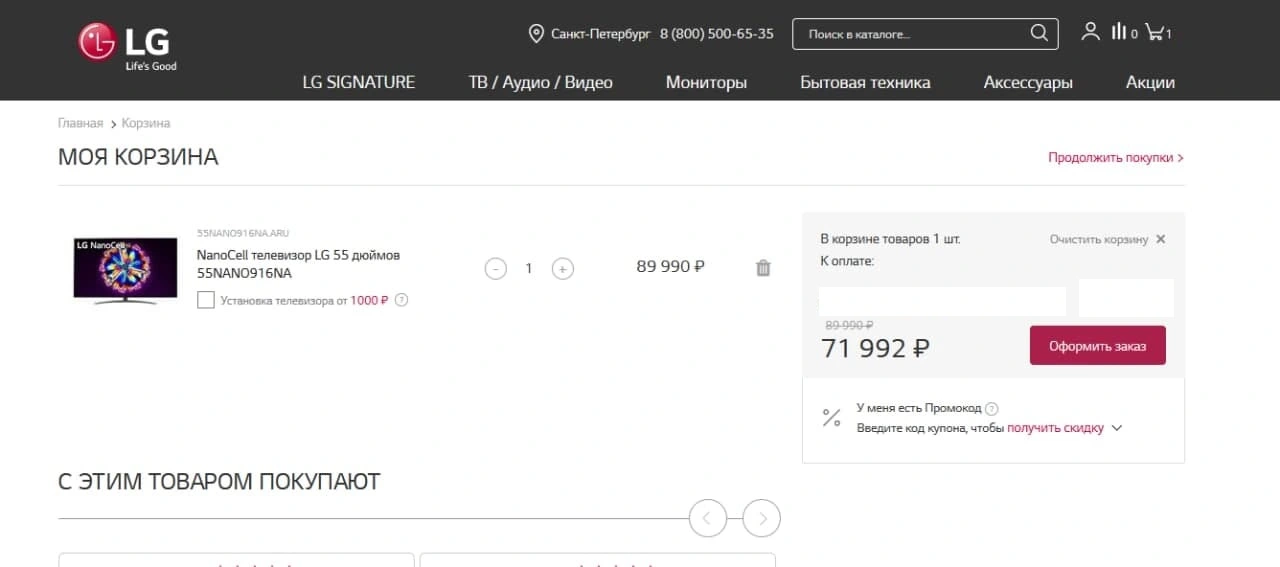Open the Мониторы menu
1280x567 pixels.
click(706, 82)
